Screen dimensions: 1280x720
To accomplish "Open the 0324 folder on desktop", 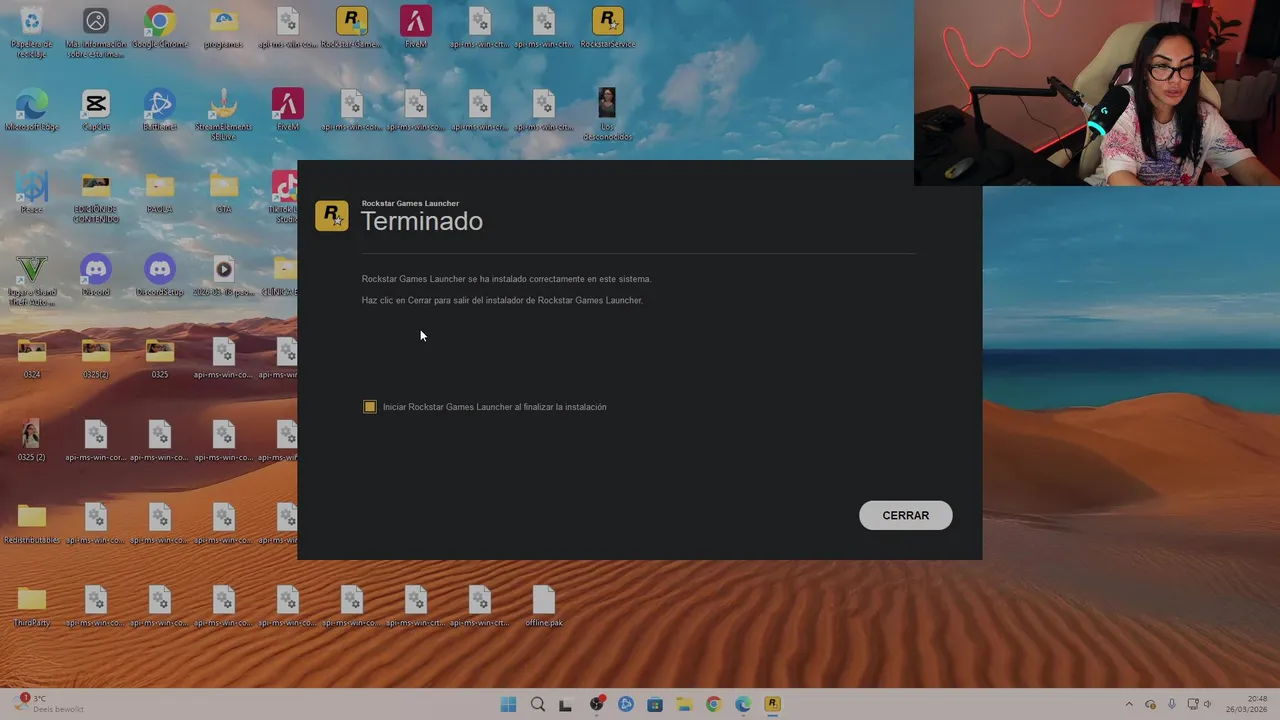I will click(32, 358).
